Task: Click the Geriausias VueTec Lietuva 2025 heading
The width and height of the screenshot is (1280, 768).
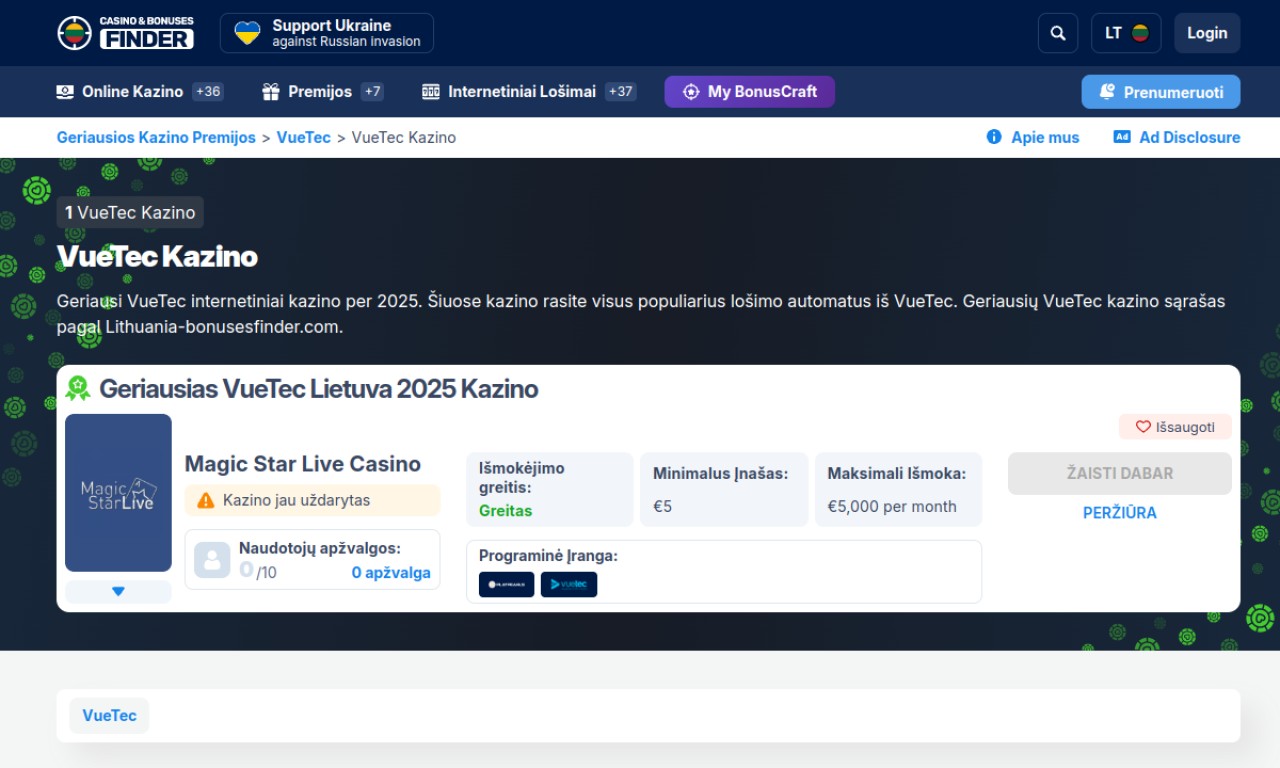Action: pyautogui.click(x=319, y=389)
